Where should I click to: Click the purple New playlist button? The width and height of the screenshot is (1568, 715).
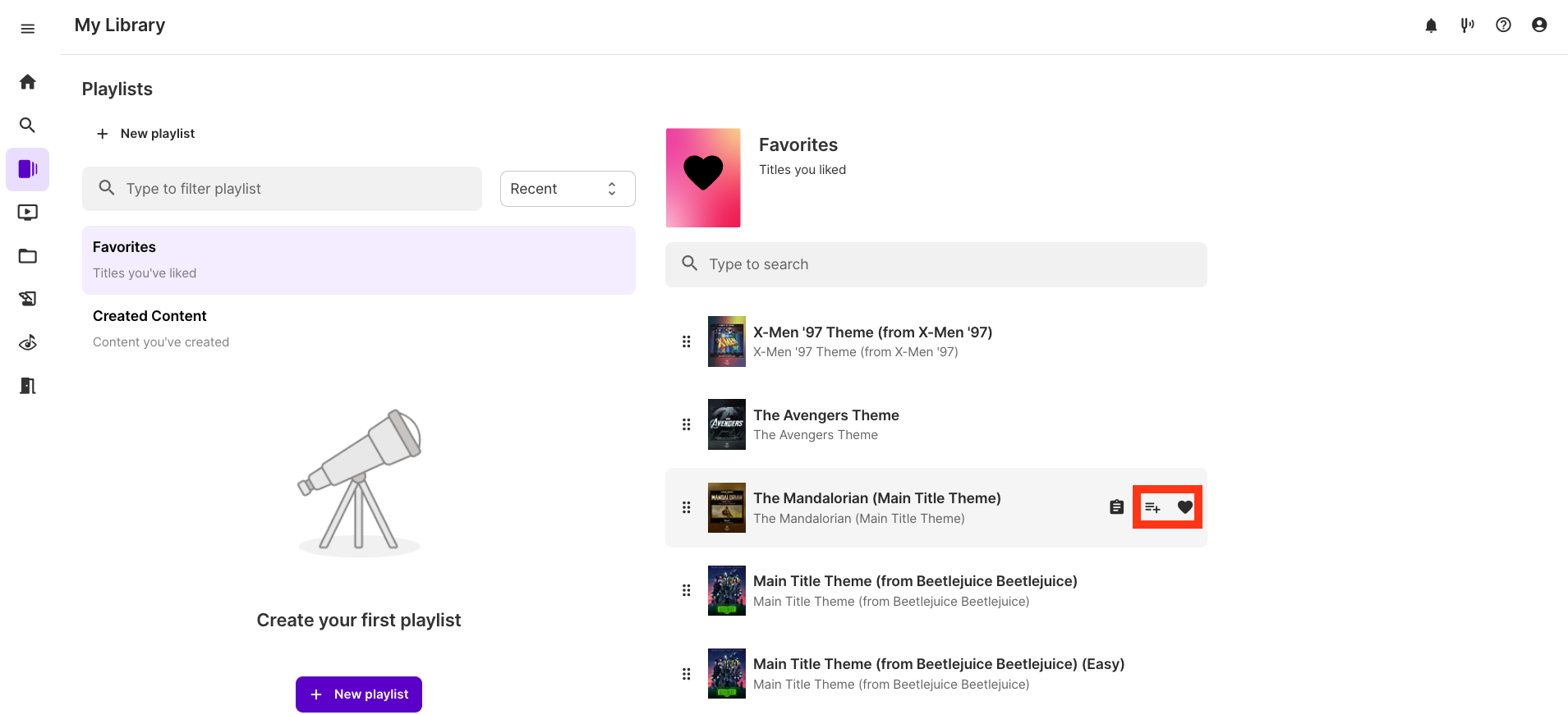click(x=359, y=694)
